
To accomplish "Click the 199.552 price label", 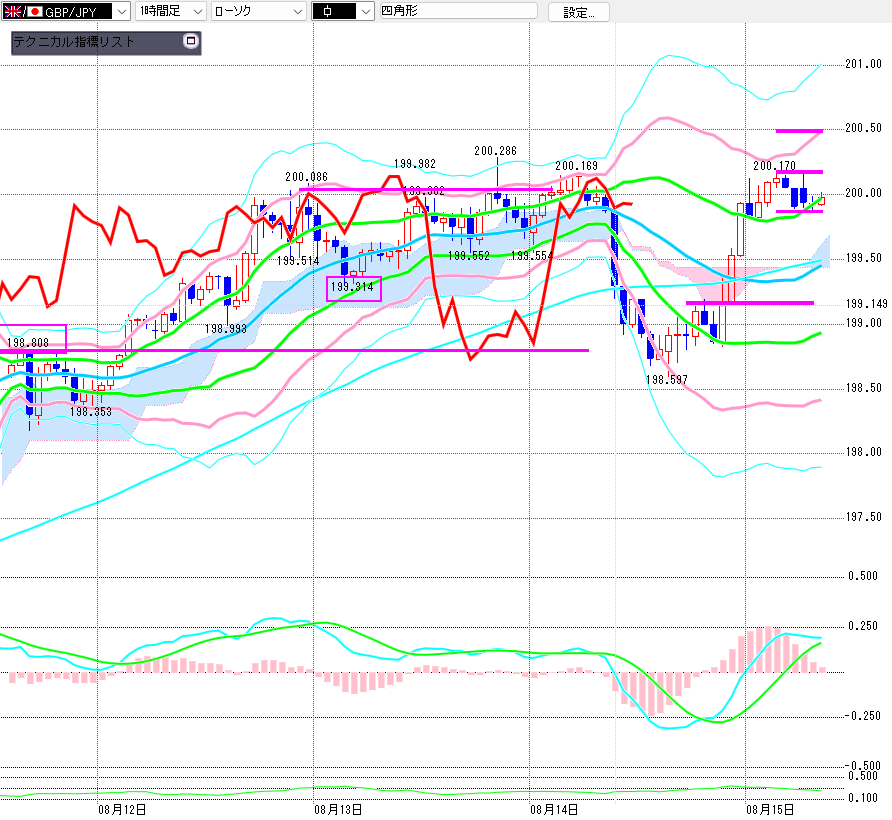I will coord(469,256).
